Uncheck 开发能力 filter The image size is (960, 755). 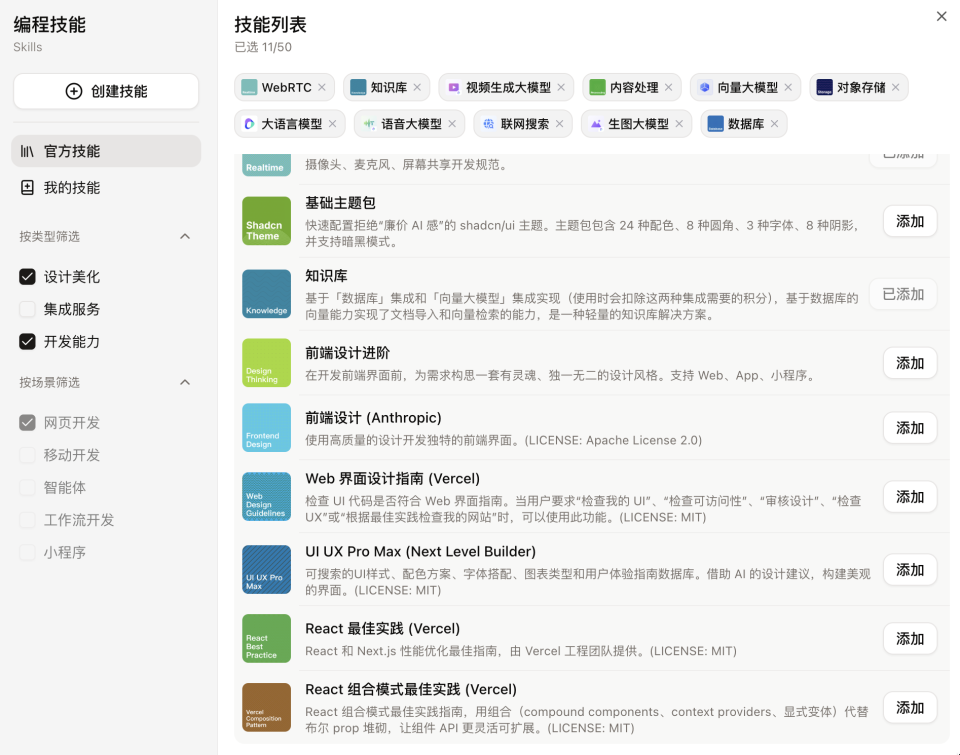click(x=27, y=342)
